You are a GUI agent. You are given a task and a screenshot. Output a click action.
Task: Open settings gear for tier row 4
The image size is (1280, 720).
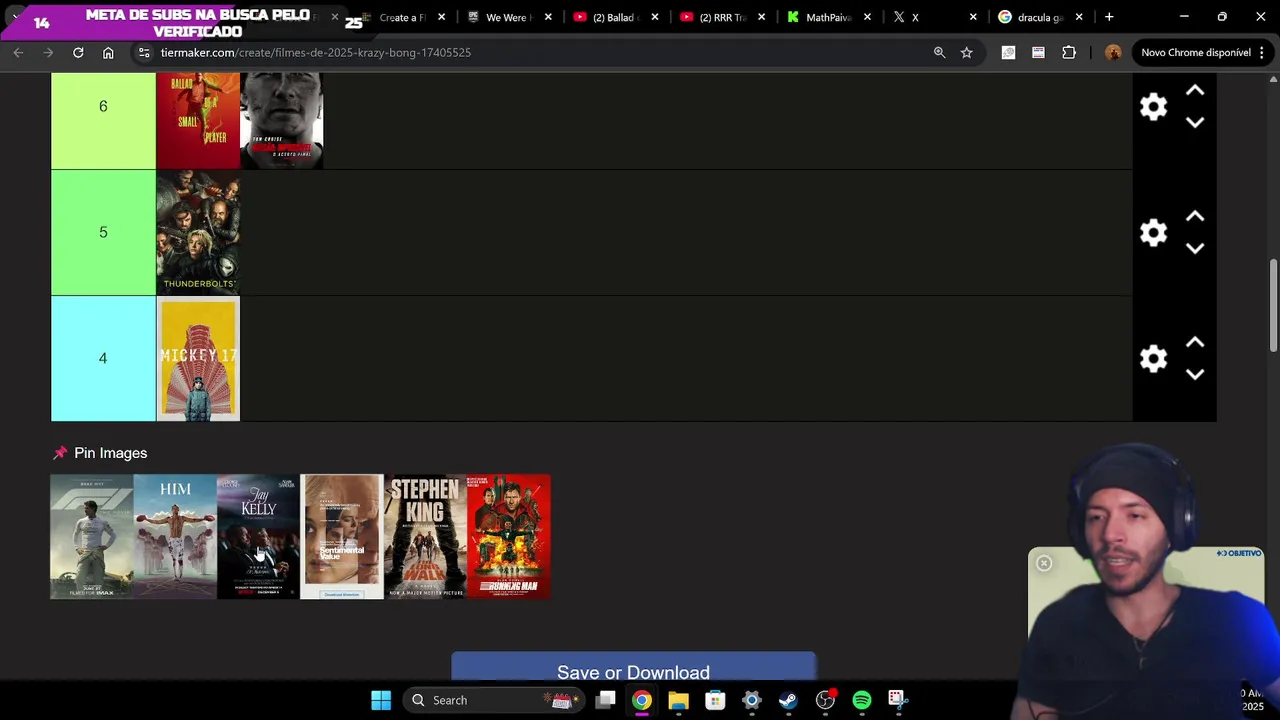click(x=1153, y=359)
